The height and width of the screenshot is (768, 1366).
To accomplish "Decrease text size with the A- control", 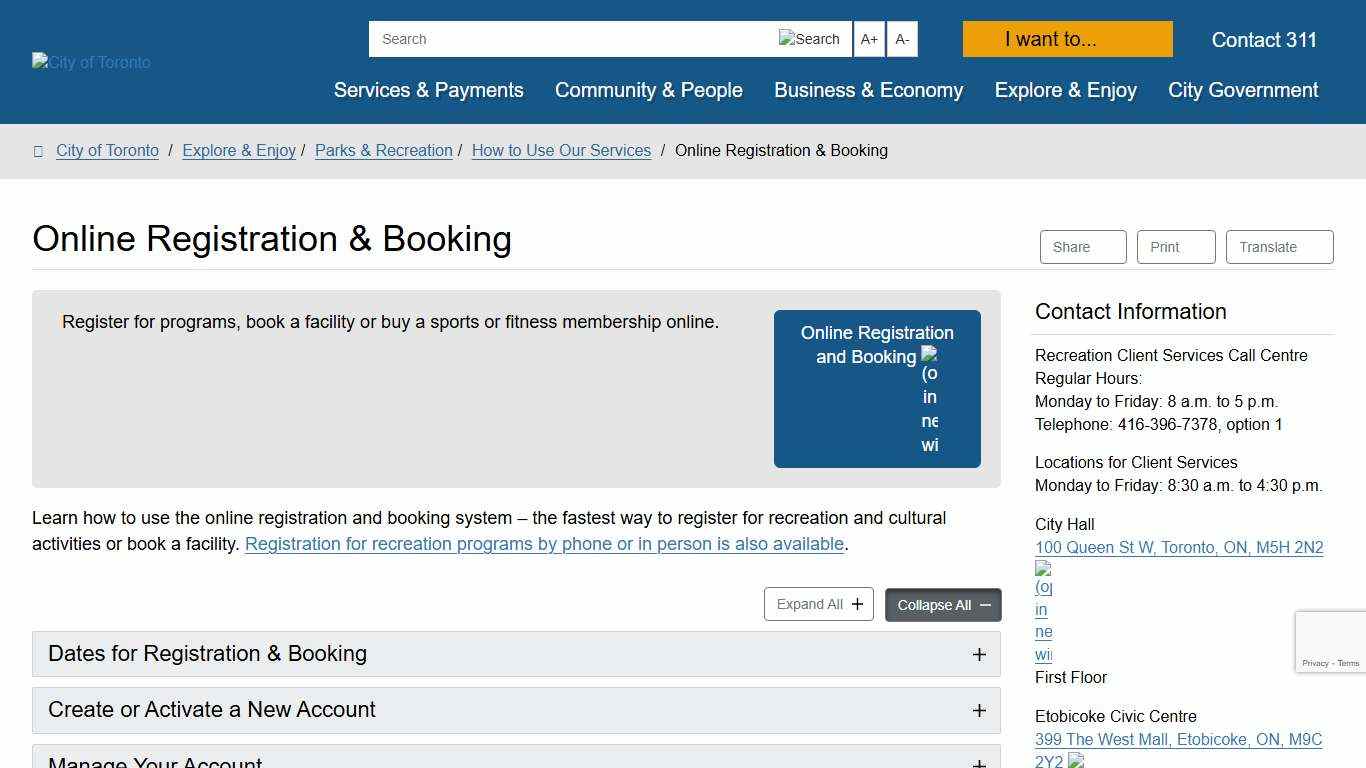I will [x=902, y=39].
